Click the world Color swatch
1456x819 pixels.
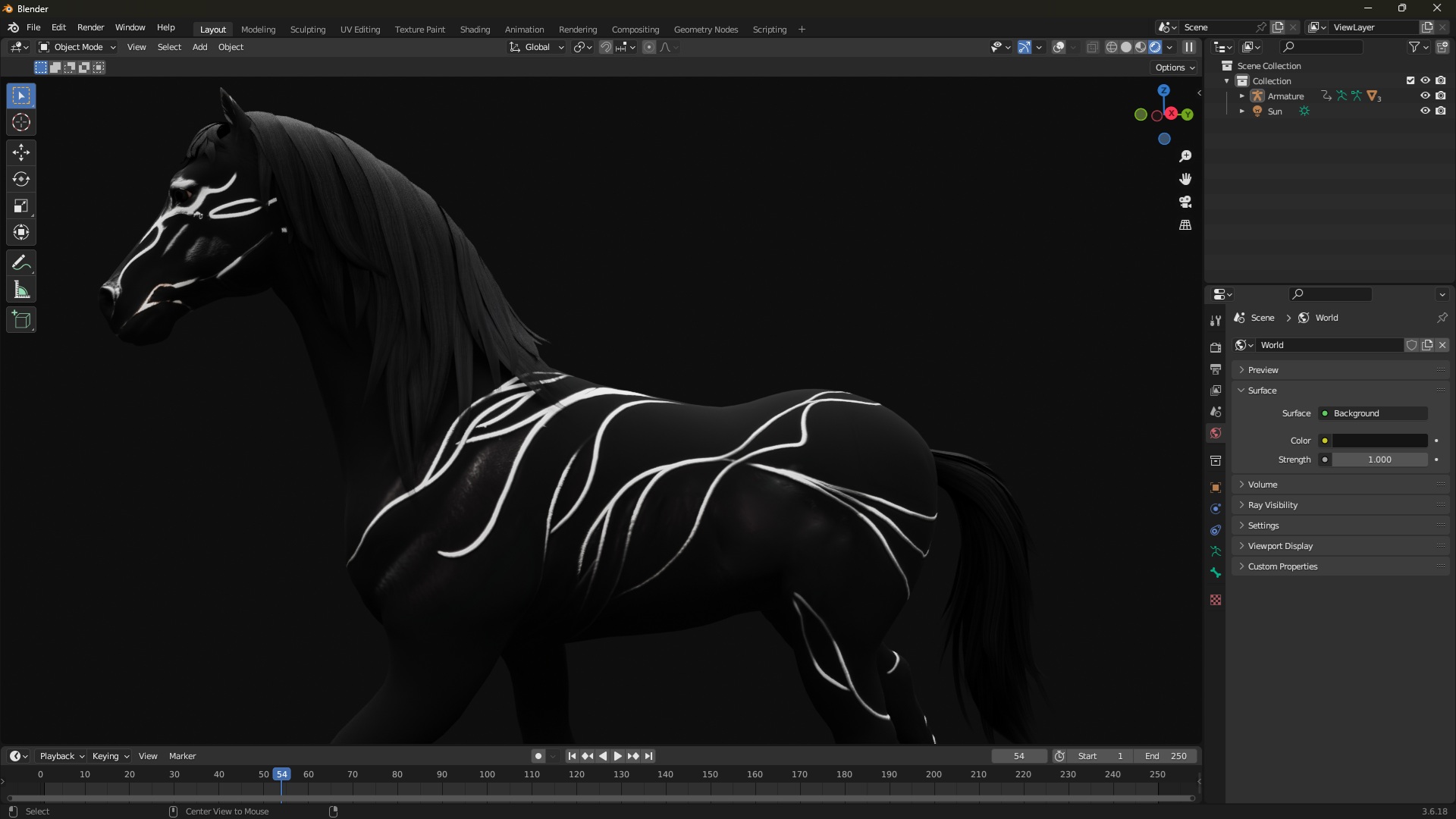1379,441
